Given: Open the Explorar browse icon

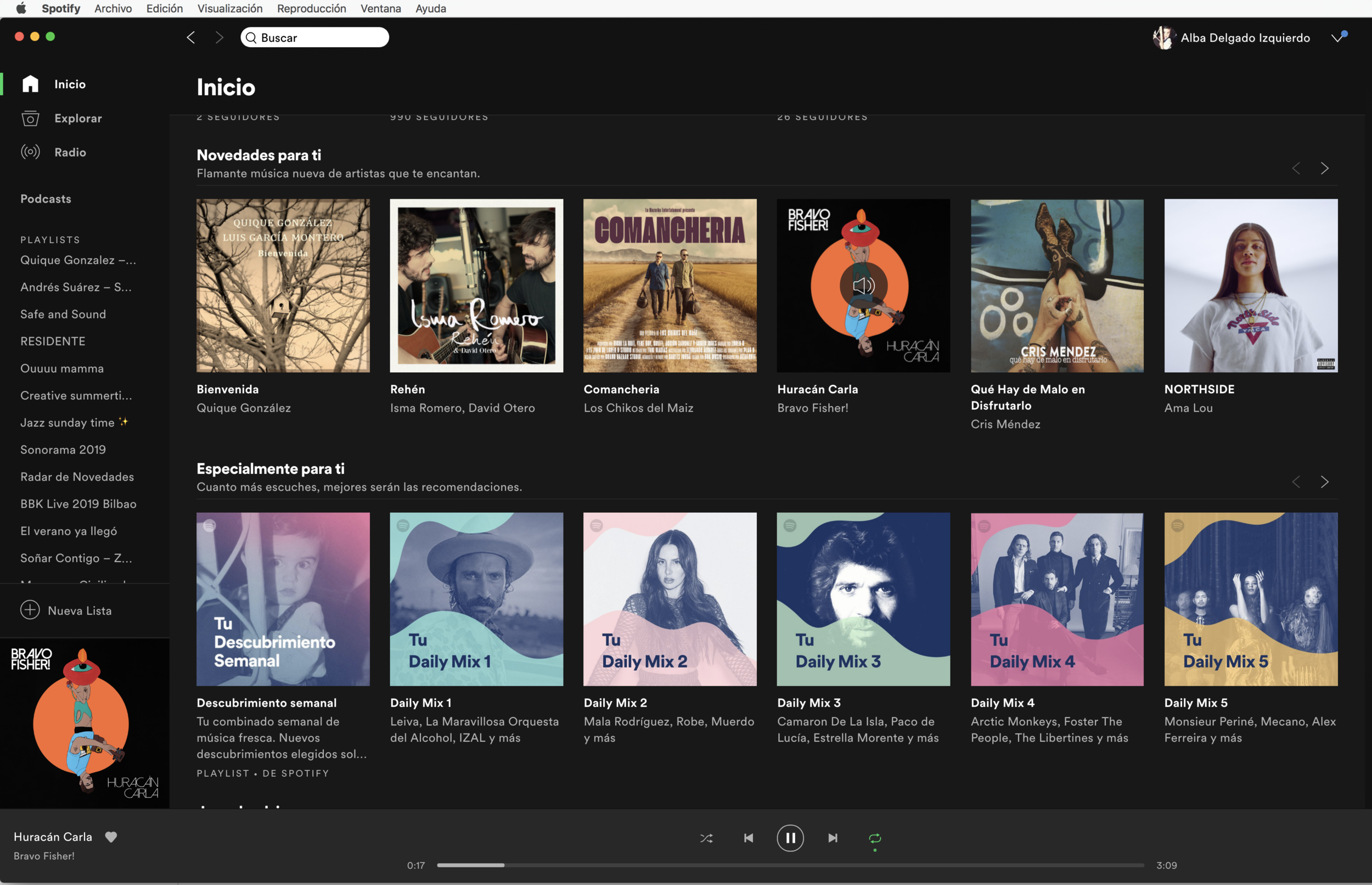Looking at the screenshot, I should 30,118.
